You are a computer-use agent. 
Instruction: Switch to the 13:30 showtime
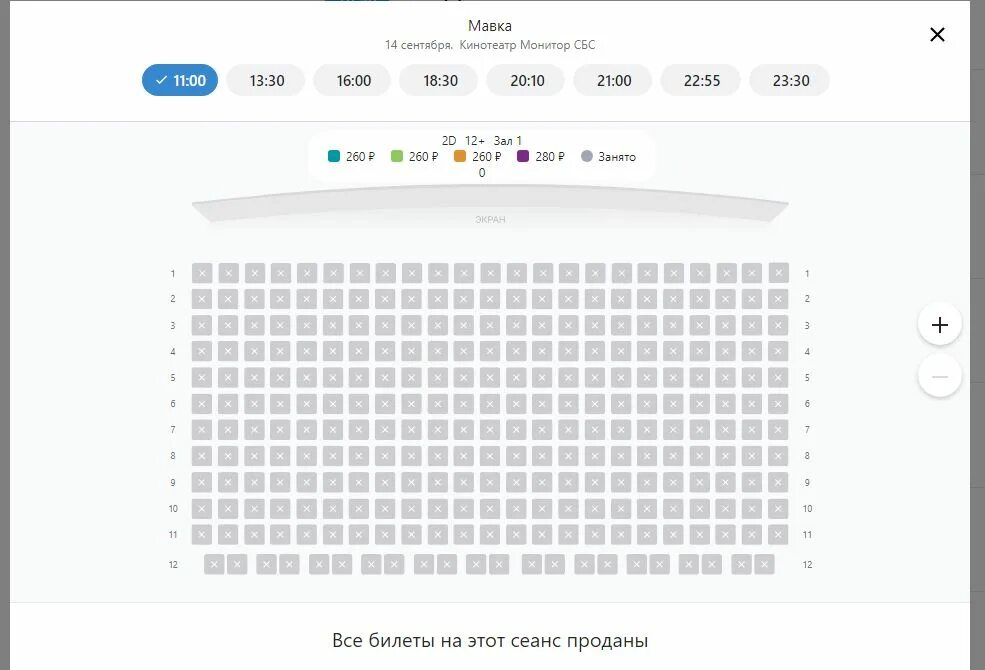tap(267, 81)
